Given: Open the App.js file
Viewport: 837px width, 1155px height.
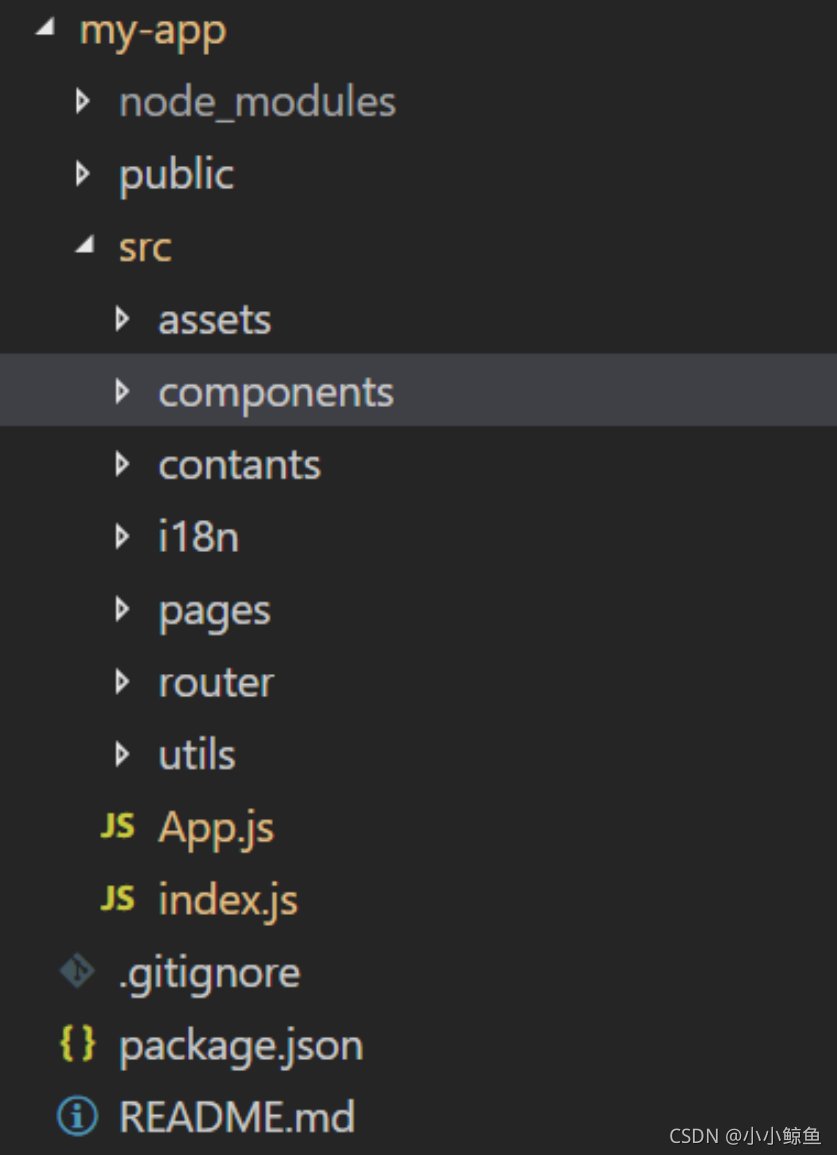Looking at the screenshot, I should (x=216, y=829).
